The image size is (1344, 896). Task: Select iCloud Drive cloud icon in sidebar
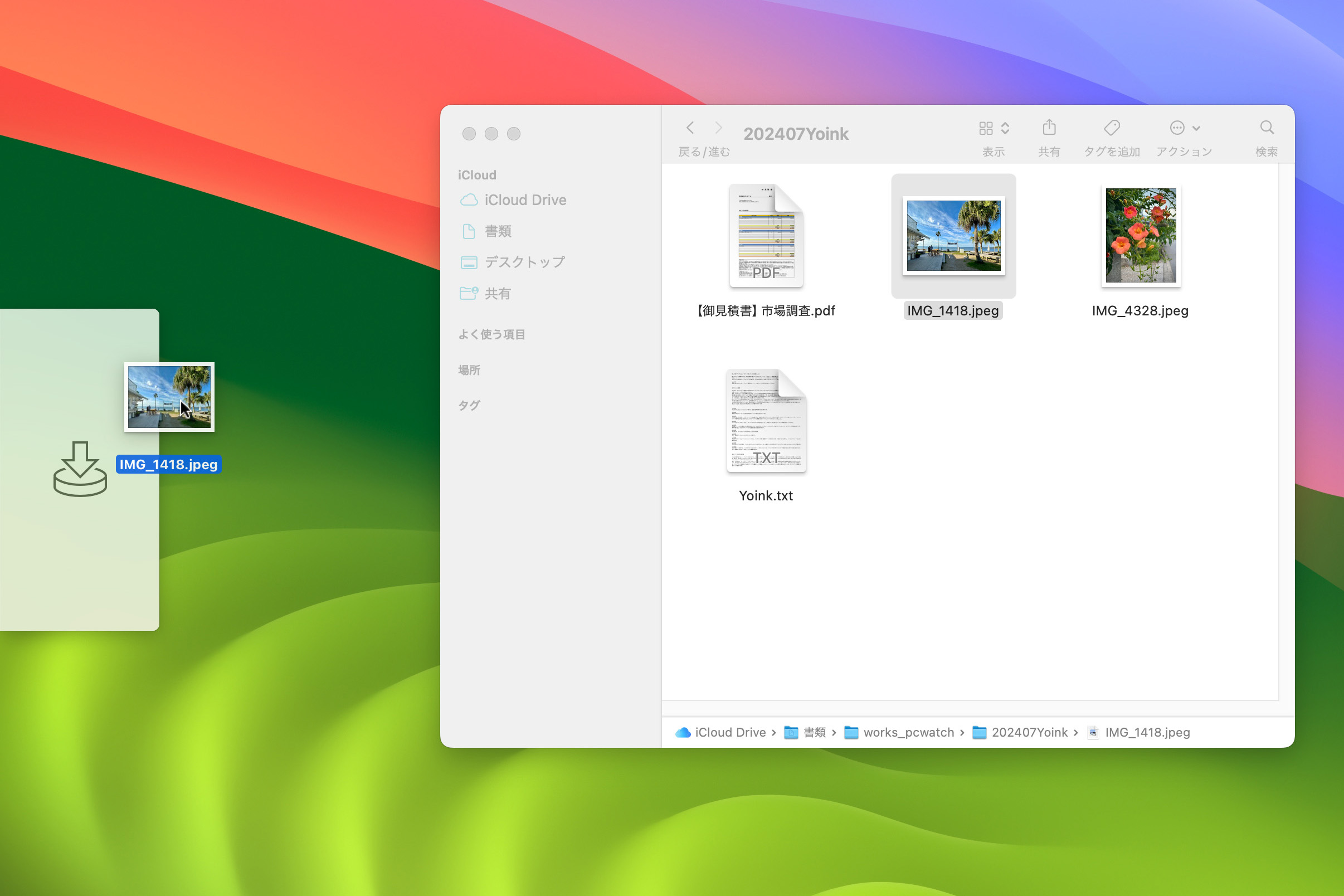point(470,199)
